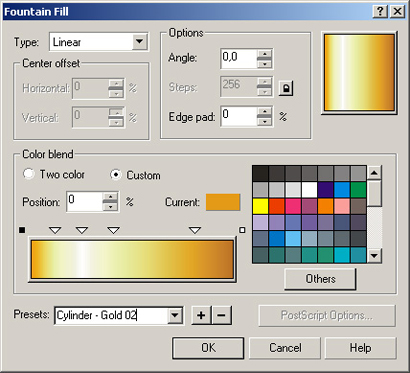Click the steps lock icon button
410x373 pixels.
pyautogui.click(x=286, y=88)
